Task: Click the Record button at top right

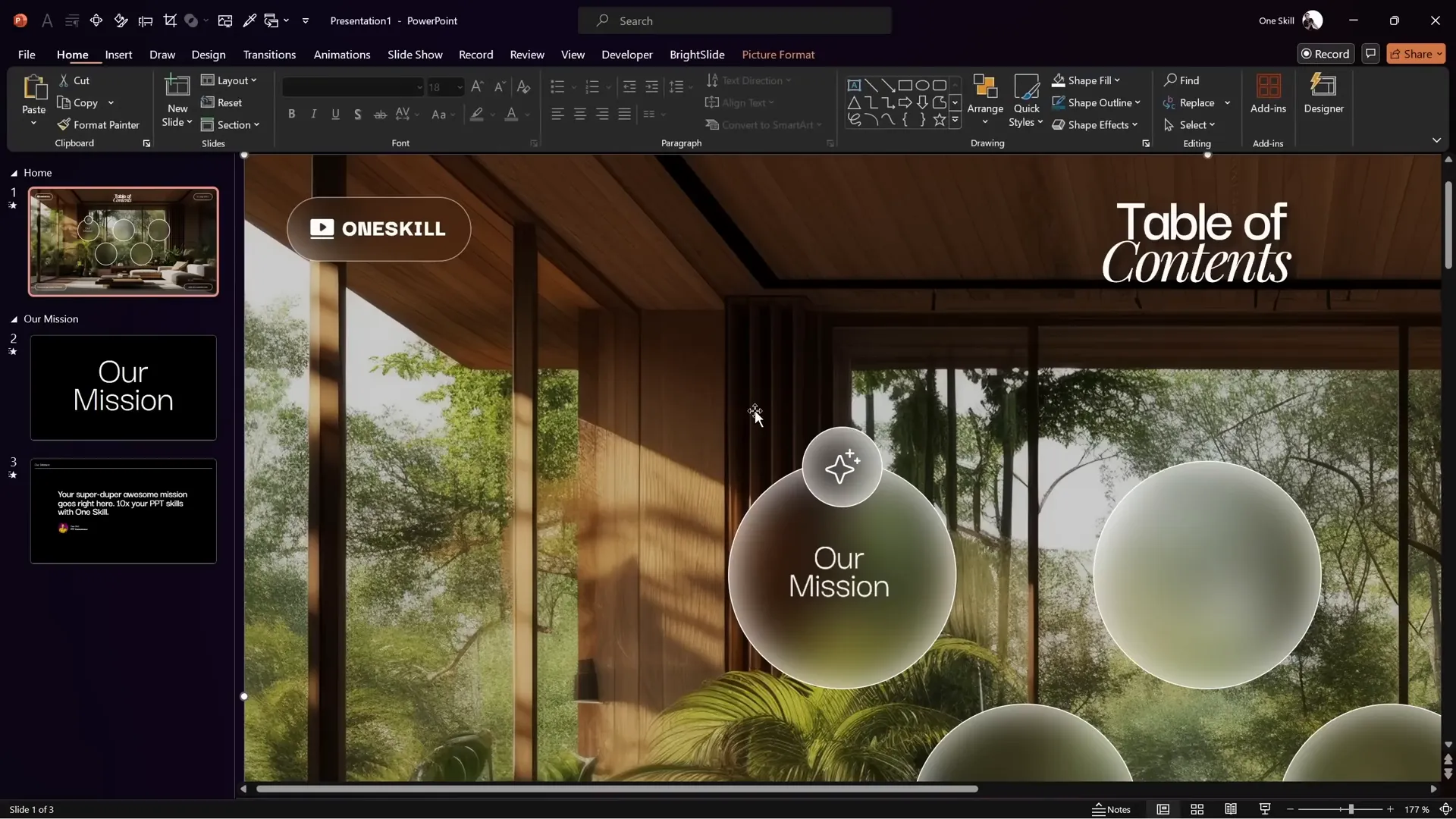Action: coord(1326,54)
